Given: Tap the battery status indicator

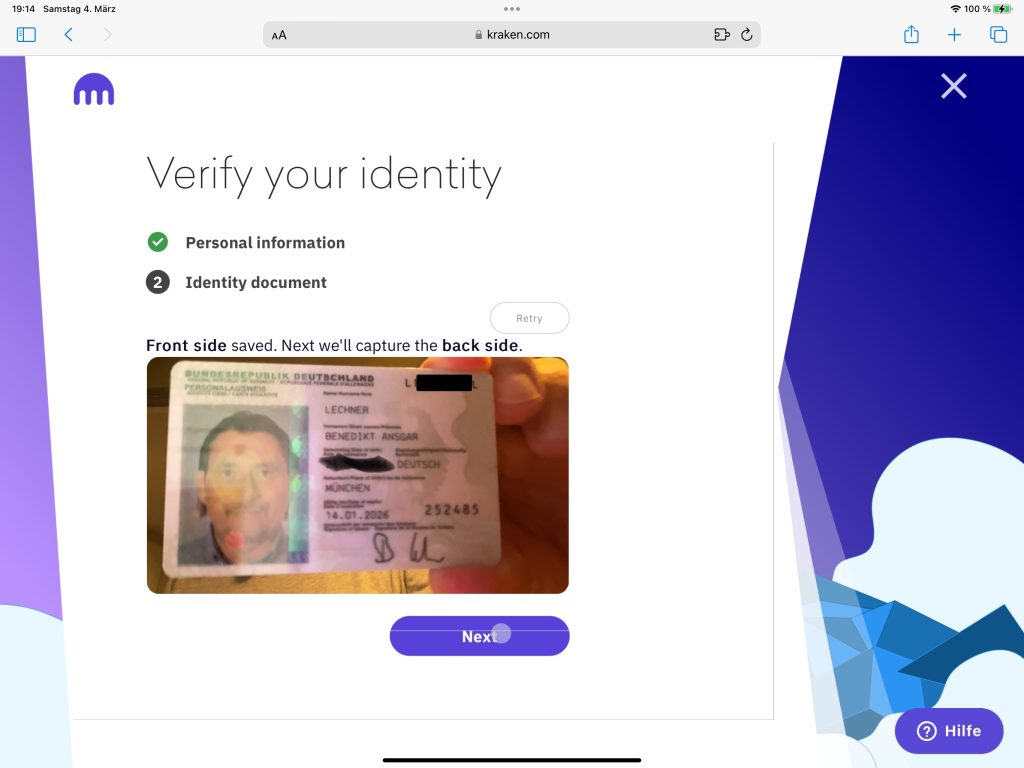Looking at the screenshot, I should pos(1002,9).
